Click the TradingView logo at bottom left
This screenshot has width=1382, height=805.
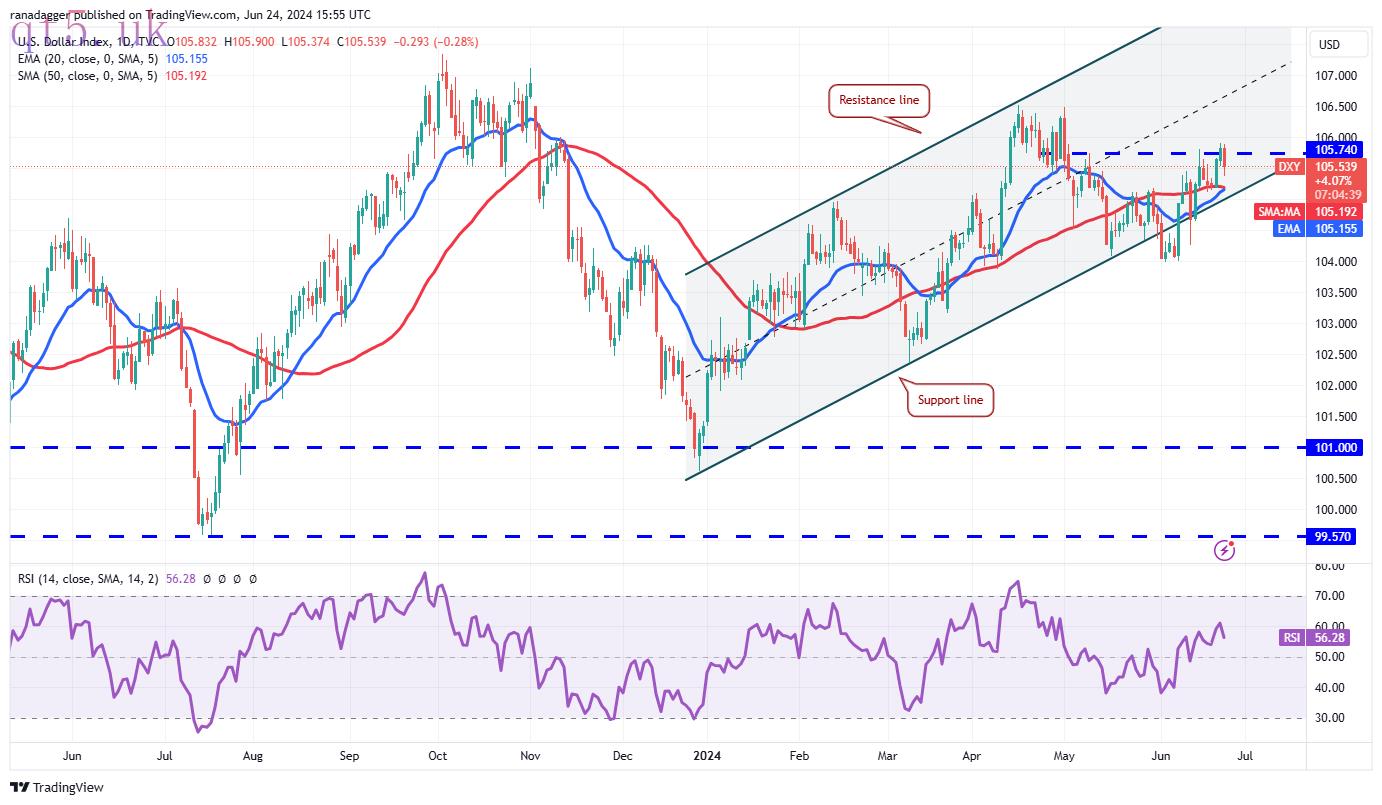57,788
